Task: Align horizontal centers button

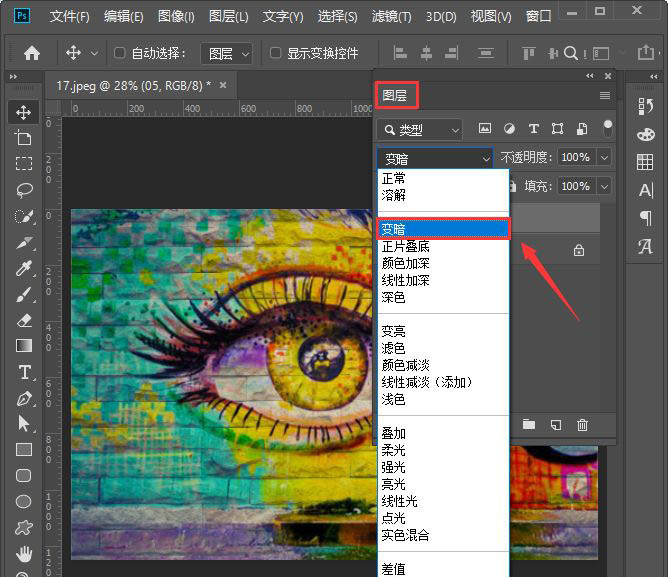Action: (426, 53)
